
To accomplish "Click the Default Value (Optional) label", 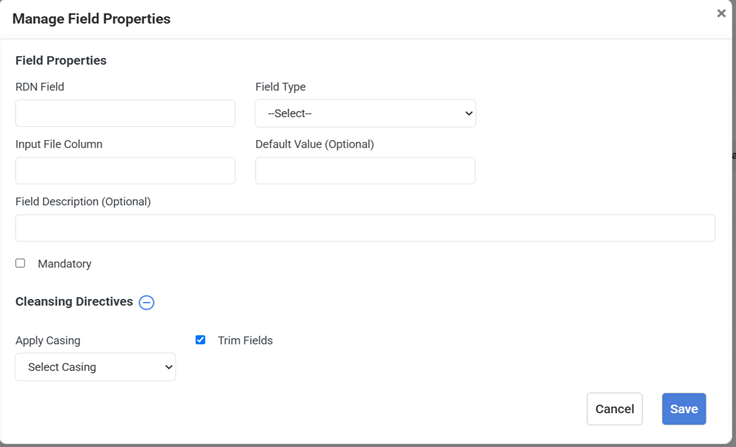I will [x=314, y=144].
